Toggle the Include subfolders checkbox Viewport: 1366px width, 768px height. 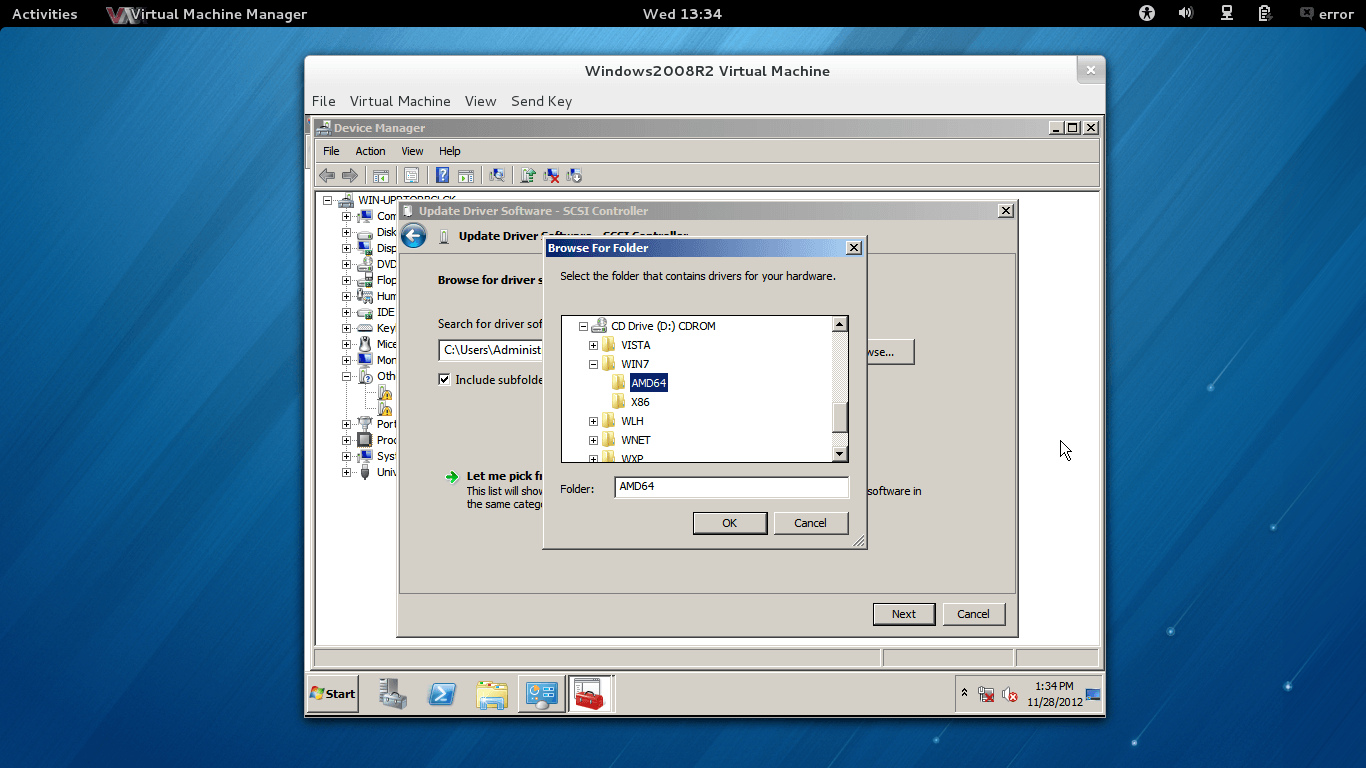[444, 380]
